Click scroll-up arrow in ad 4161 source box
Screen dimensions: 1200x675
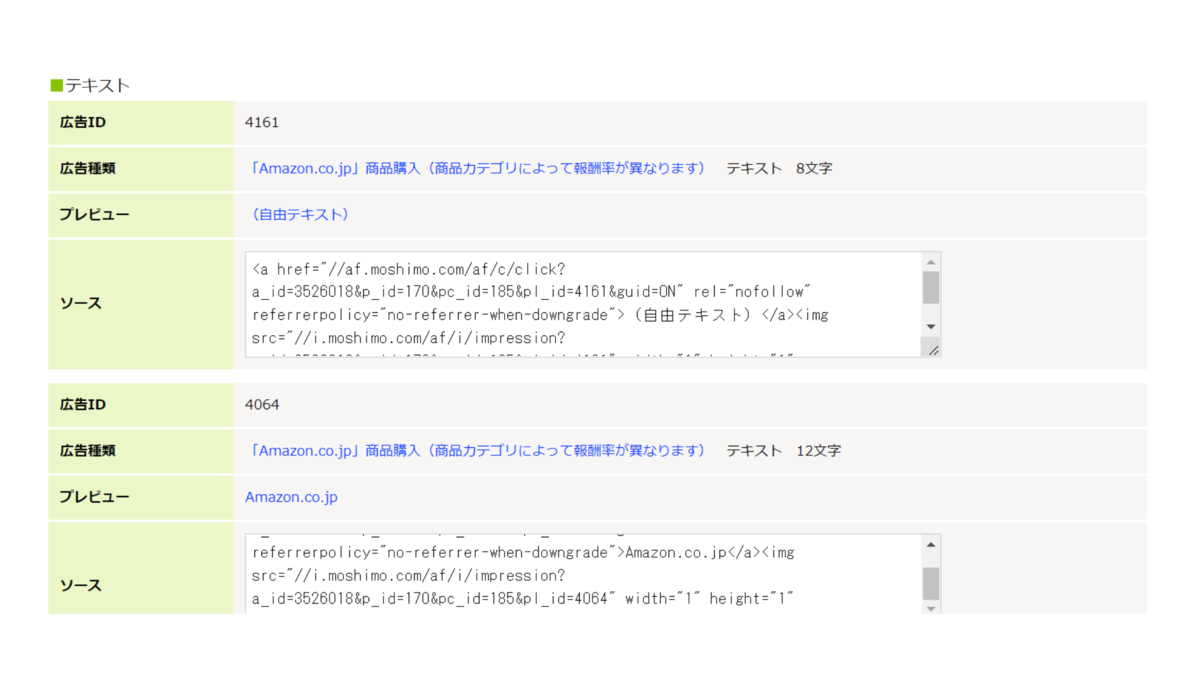tap(931, 262)
